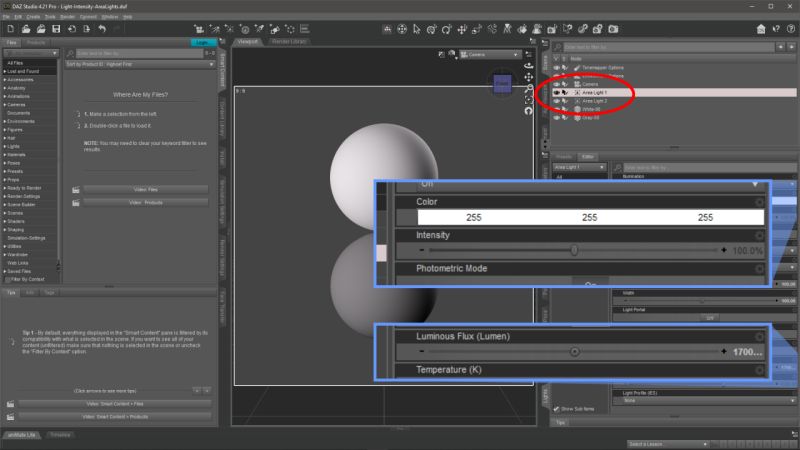Screen dimensions: 800x450
Task: Click the Scene pane search filter field
Action: (668, 47)
